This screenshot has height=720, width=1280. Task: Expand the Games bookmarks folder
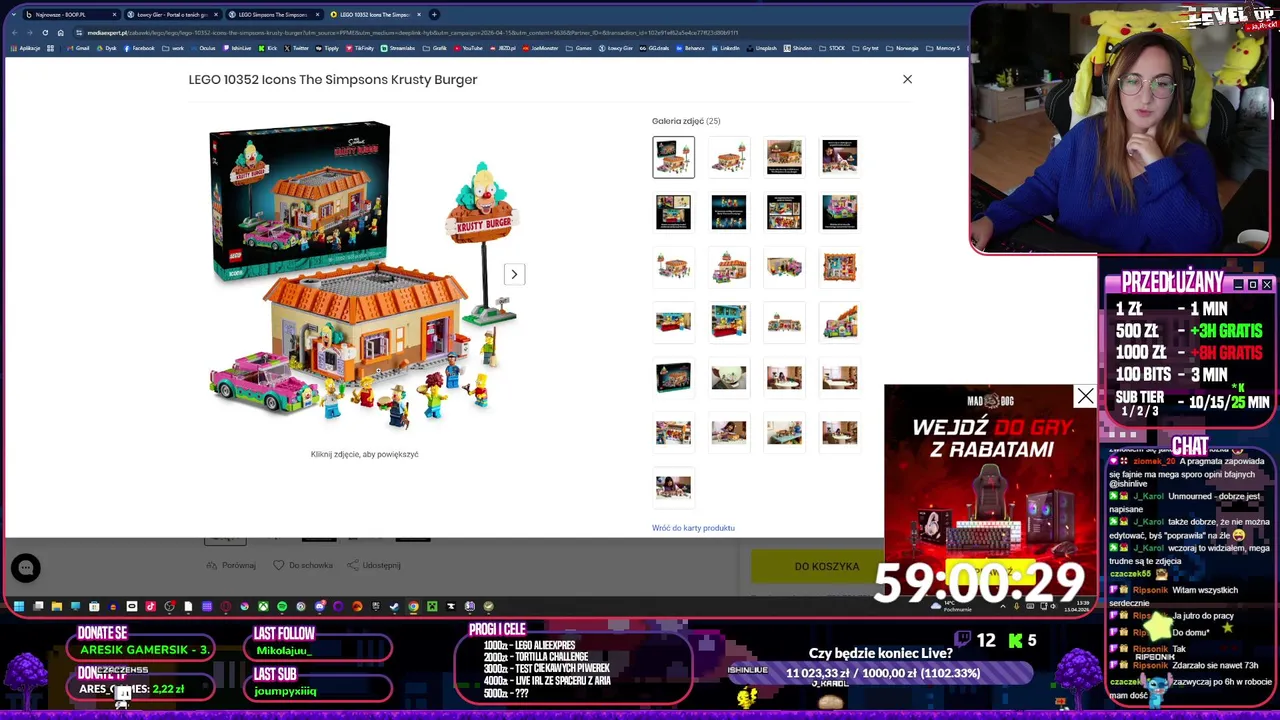point(579,48)
